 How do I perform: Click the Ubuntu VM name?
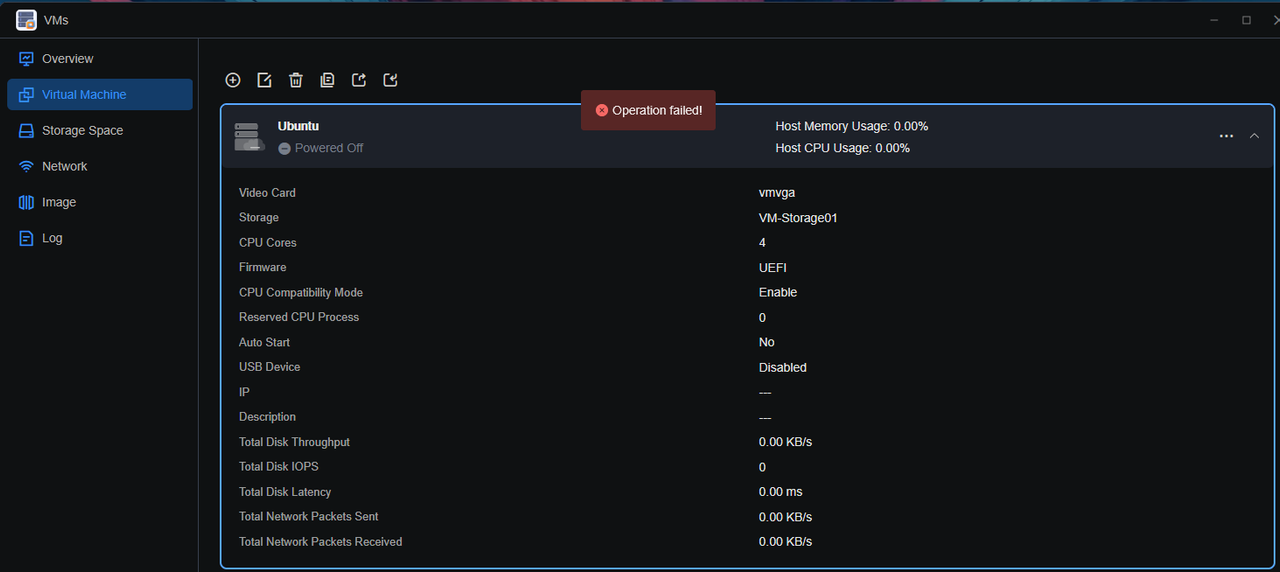(298, 126)
